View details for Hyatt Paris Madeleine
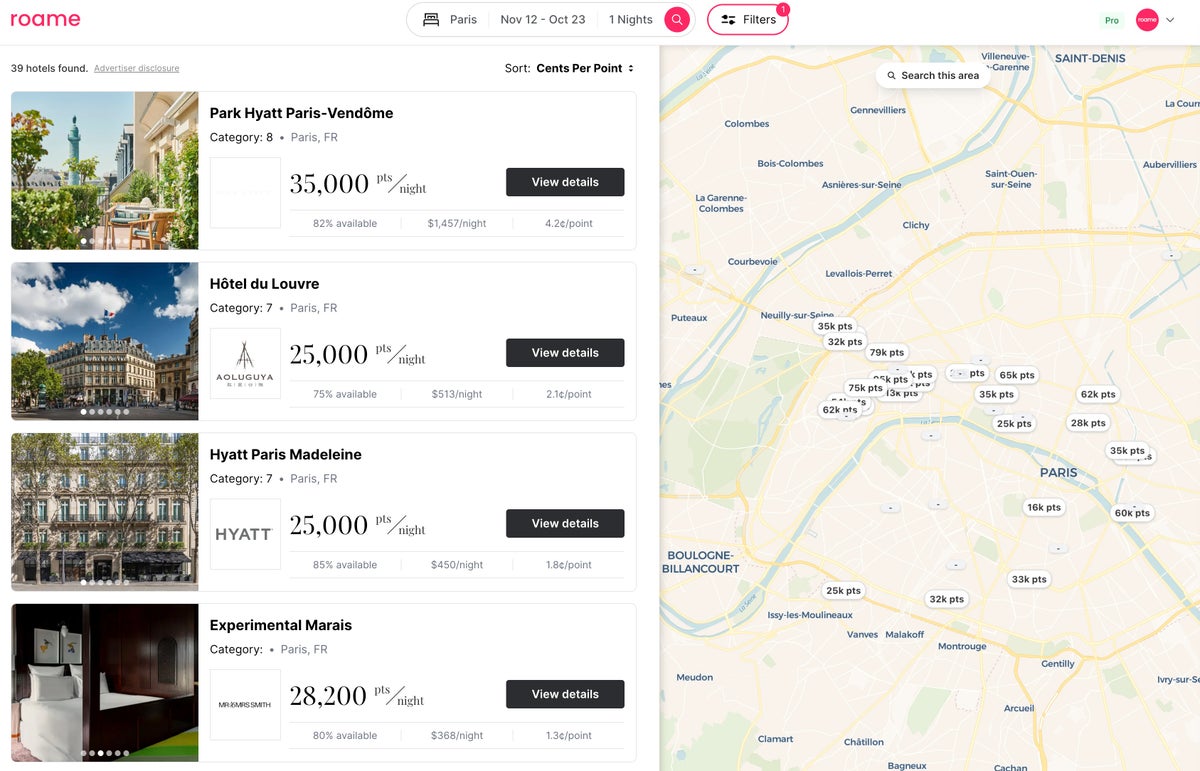The image size is (1200, 771). click(564, 523)
